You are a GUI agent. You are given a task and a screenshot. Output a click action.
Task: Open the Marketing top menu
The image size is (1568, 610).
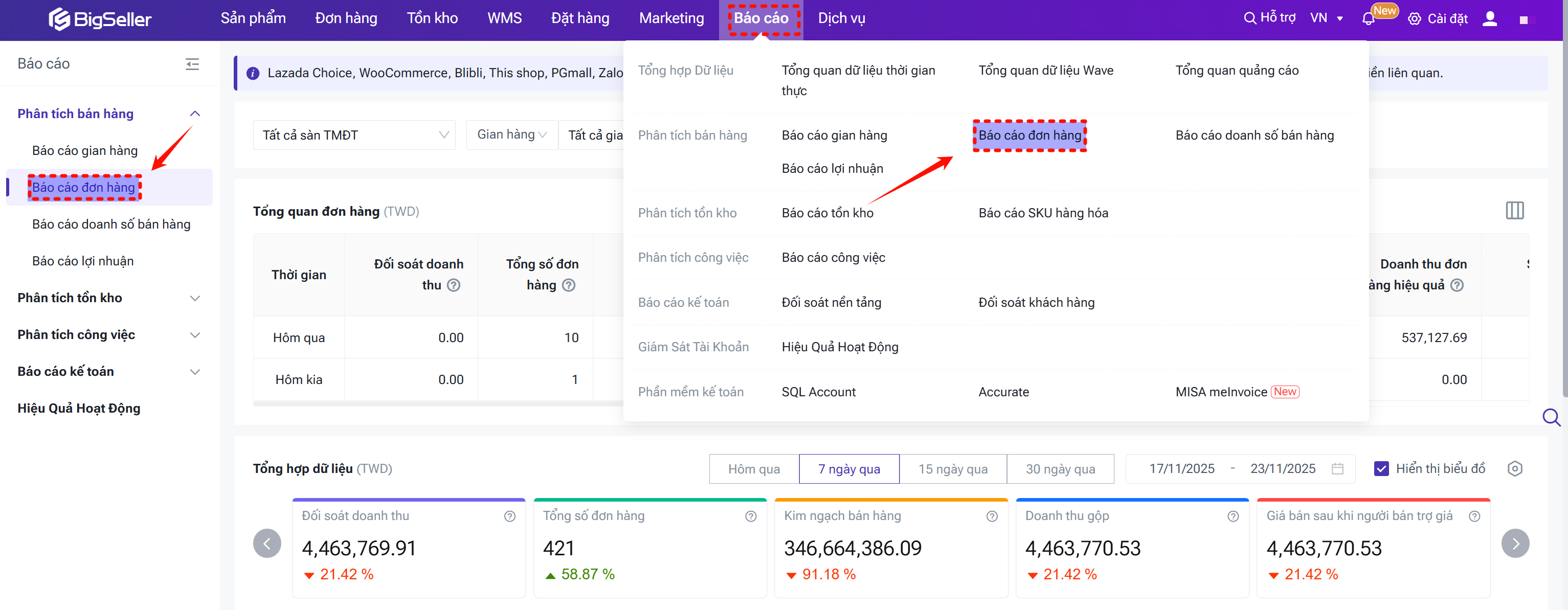point(671,18)
